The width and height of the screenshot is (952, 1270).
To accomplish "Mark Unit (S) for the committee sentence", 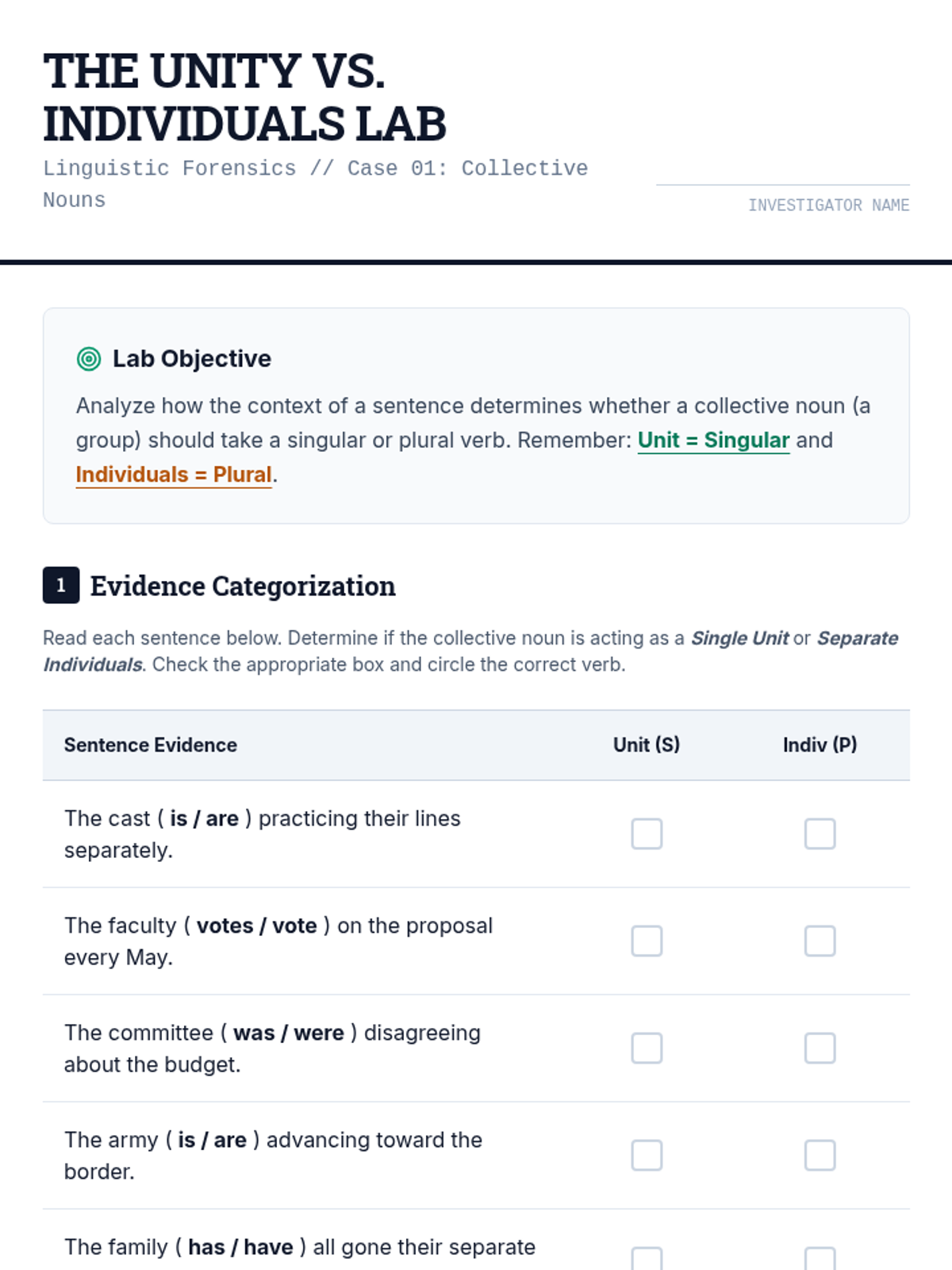I will [x=647, y=1049].
